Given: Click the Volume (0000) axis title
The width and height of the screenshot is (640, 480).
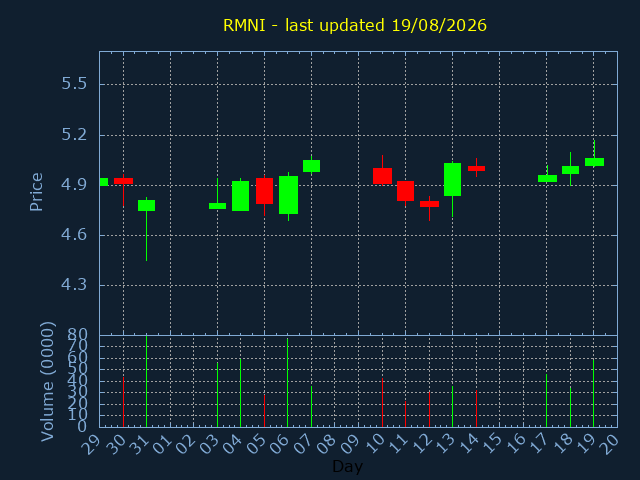Looking at the screenshot, I should (47, 382).
